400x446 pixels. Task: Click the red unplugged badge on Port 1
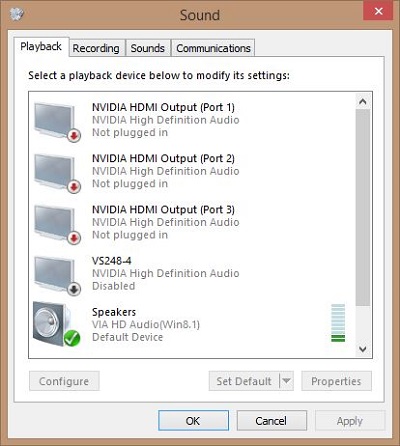74,136
